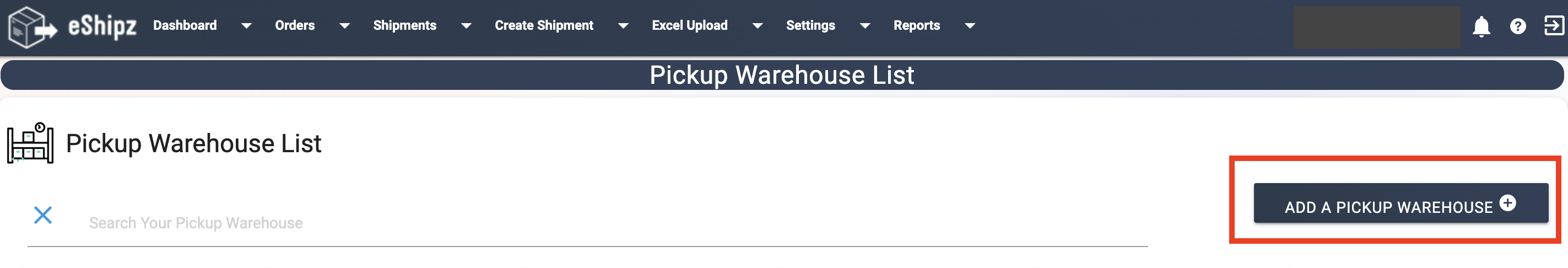Click the eShipz box logo icon
Screen dimensions: 1568x268
33,28
